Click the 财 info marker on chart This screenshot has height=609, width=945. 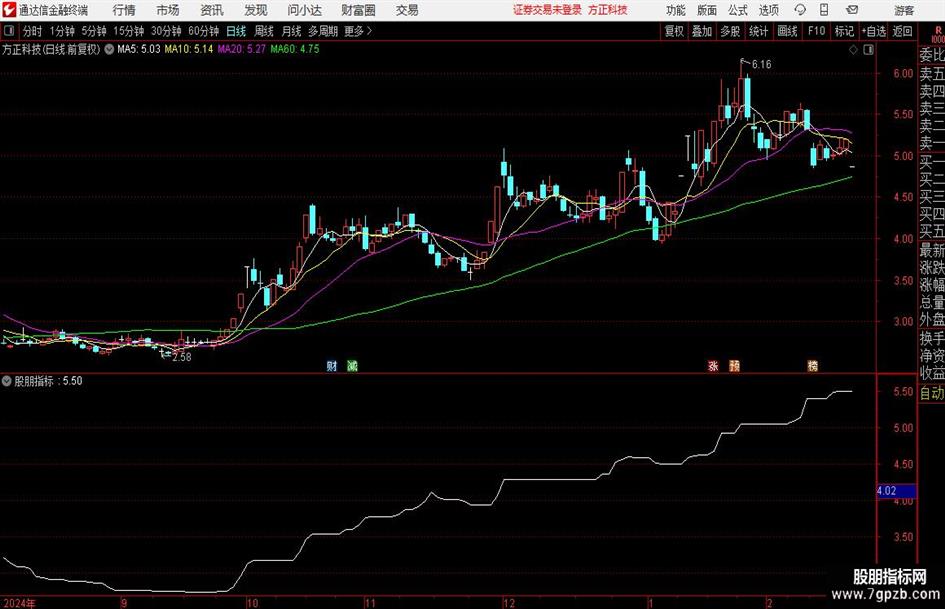(x=331, y=365)
